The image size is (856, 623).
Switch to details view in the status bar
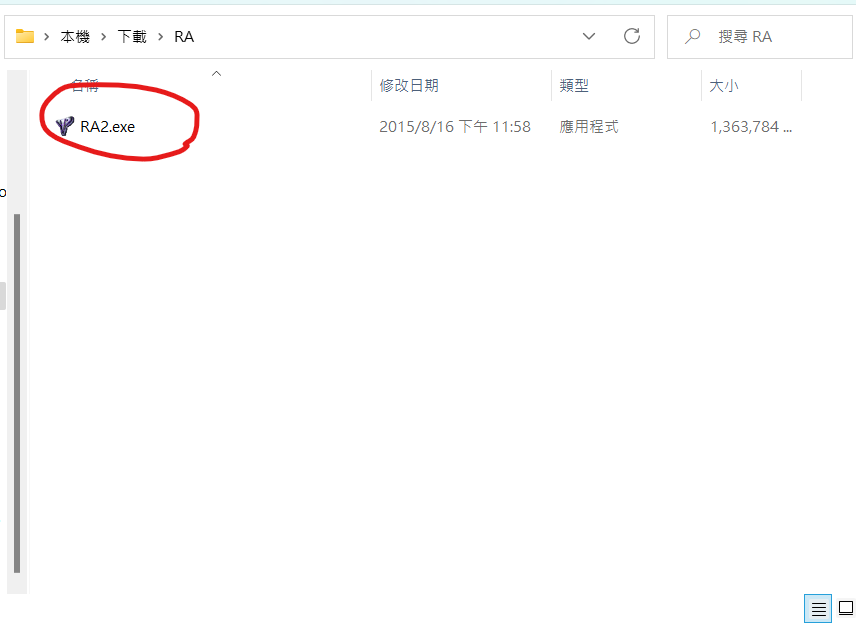(817, 608)
